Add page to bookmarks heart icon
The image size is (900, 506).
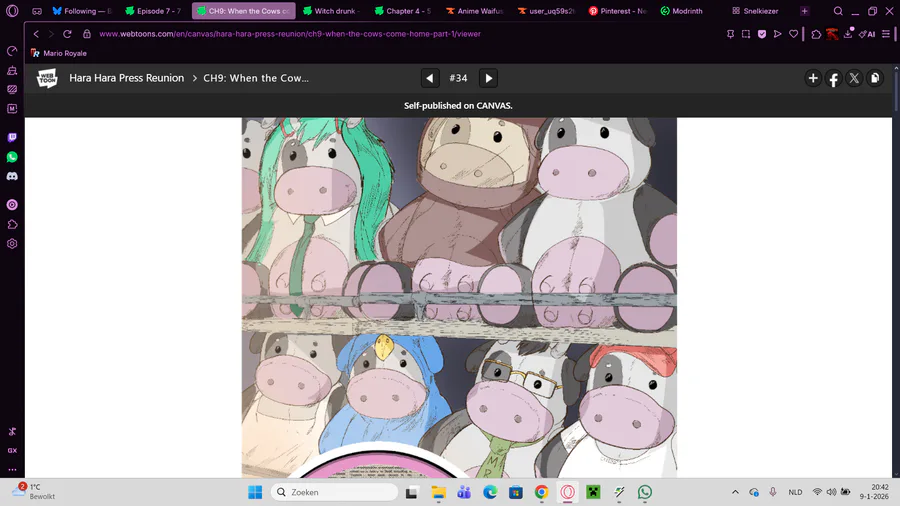pyautogui.click(x=793, y=34)
